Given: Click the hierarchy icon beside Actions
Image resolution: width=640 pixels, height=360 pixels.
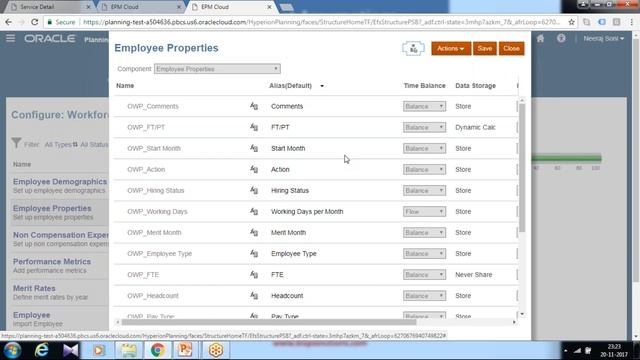Looking at the screenshot, I should (x=413, y=49).
